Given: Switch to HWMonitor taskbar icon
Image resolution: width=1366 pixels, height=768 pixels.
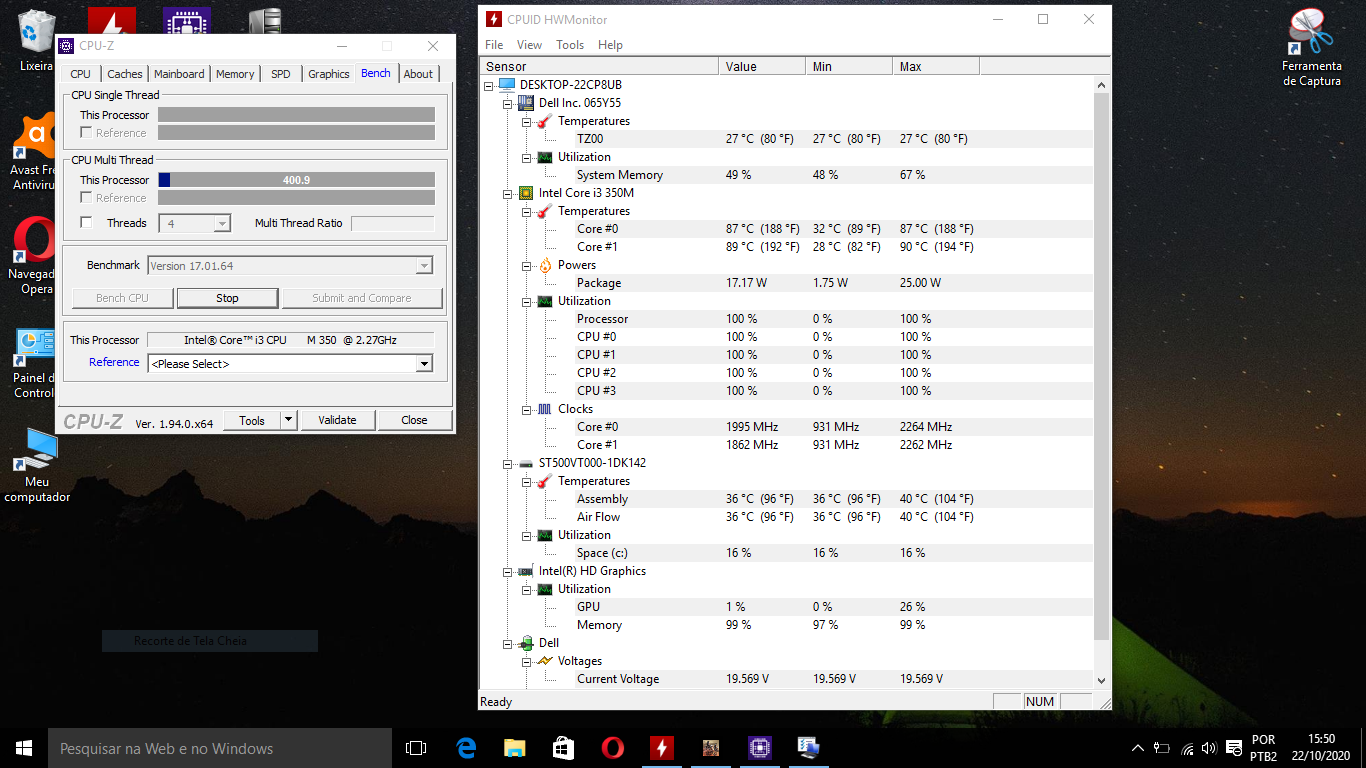Looking at the screenshot, I should pyautogui.click(x=661, y=748).
